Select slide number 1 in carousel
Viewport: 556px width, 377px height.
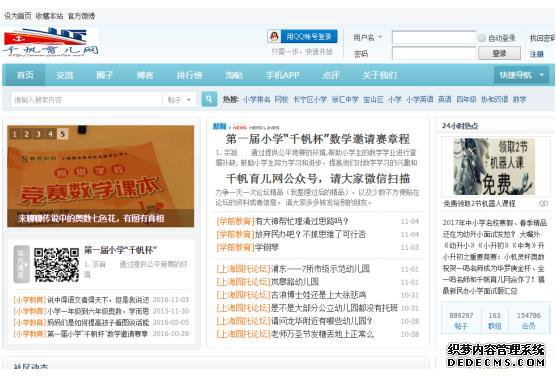pyautogui.click(x=15, y=134)
